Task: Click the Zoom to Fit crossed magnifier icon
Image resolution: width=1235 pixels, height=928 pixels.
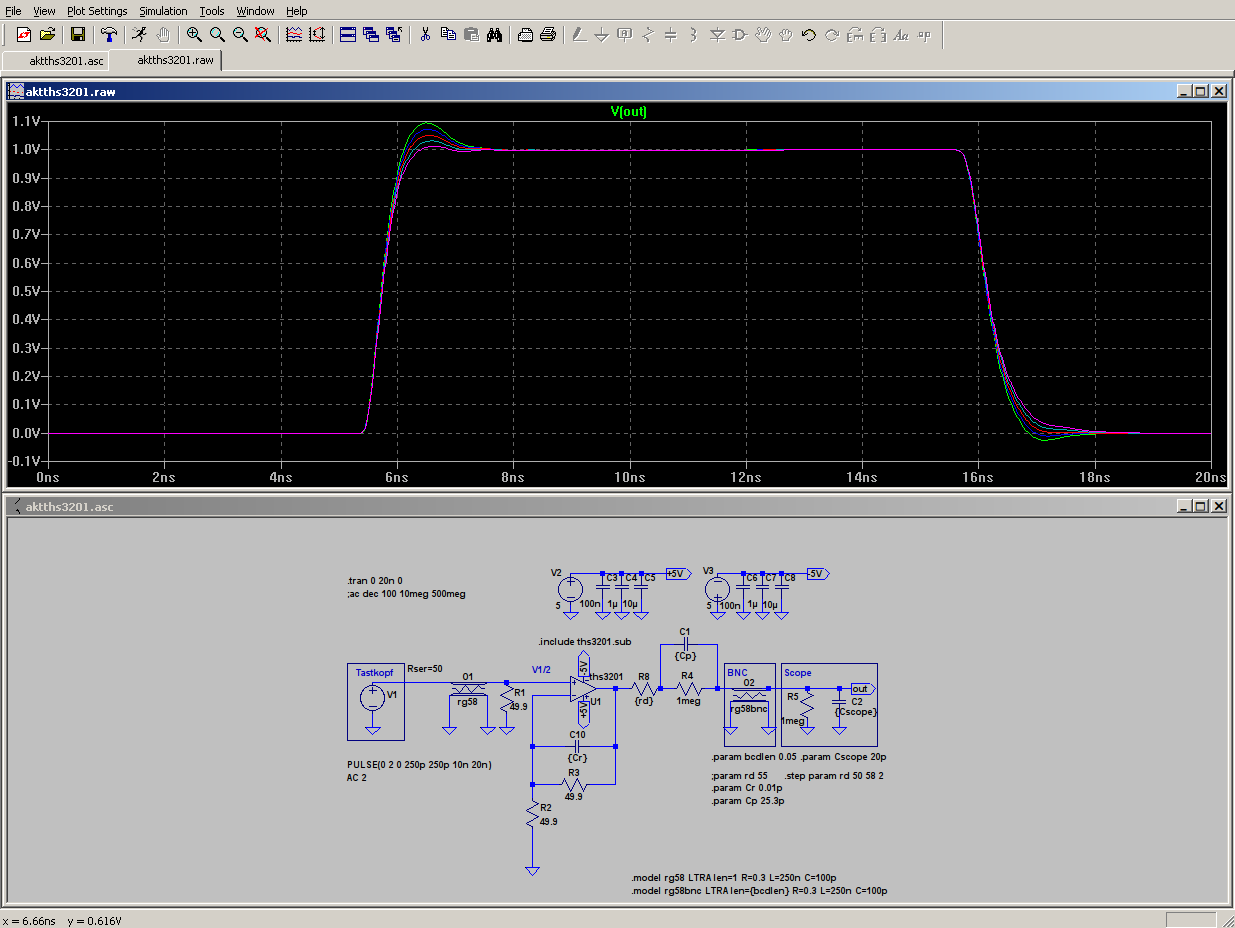Action: coord(263,34)
